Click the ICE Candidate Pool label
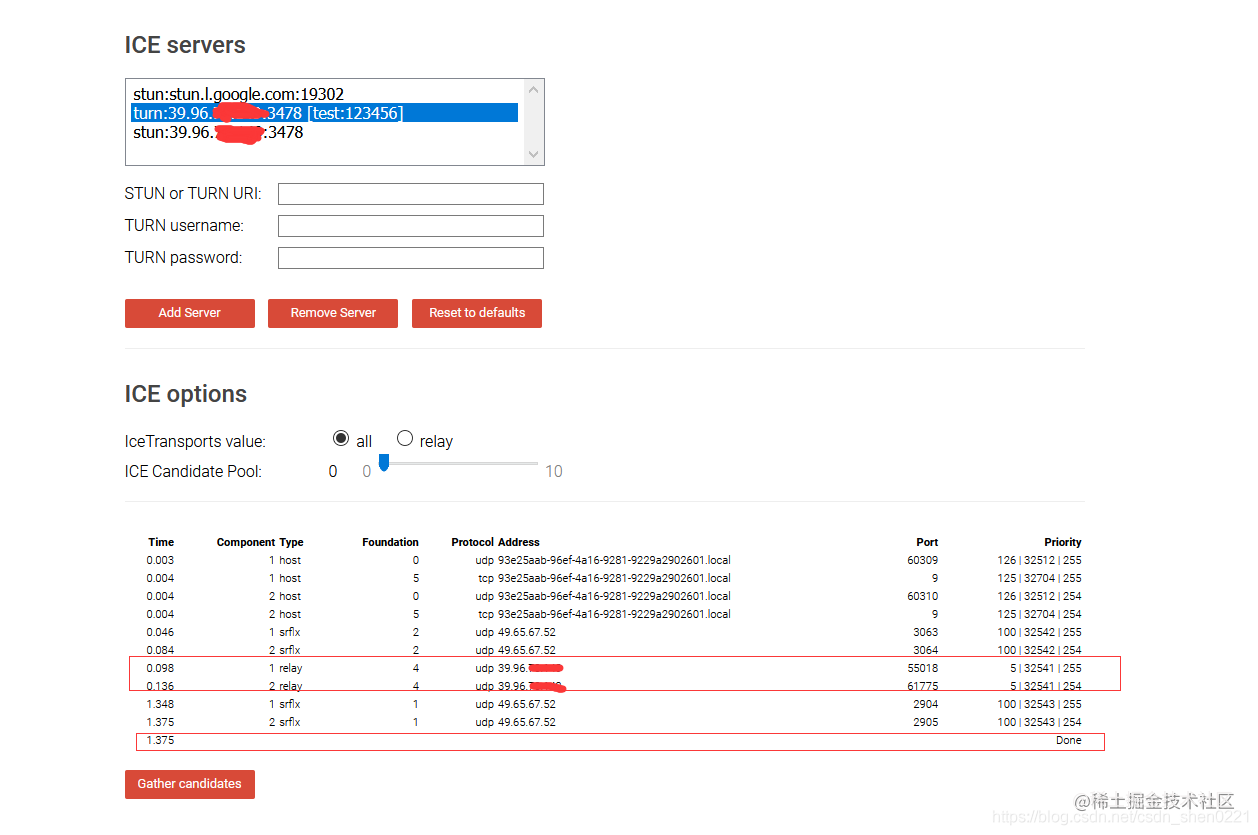This screenshot has width=1258, height=835. [x=193, y=471]
